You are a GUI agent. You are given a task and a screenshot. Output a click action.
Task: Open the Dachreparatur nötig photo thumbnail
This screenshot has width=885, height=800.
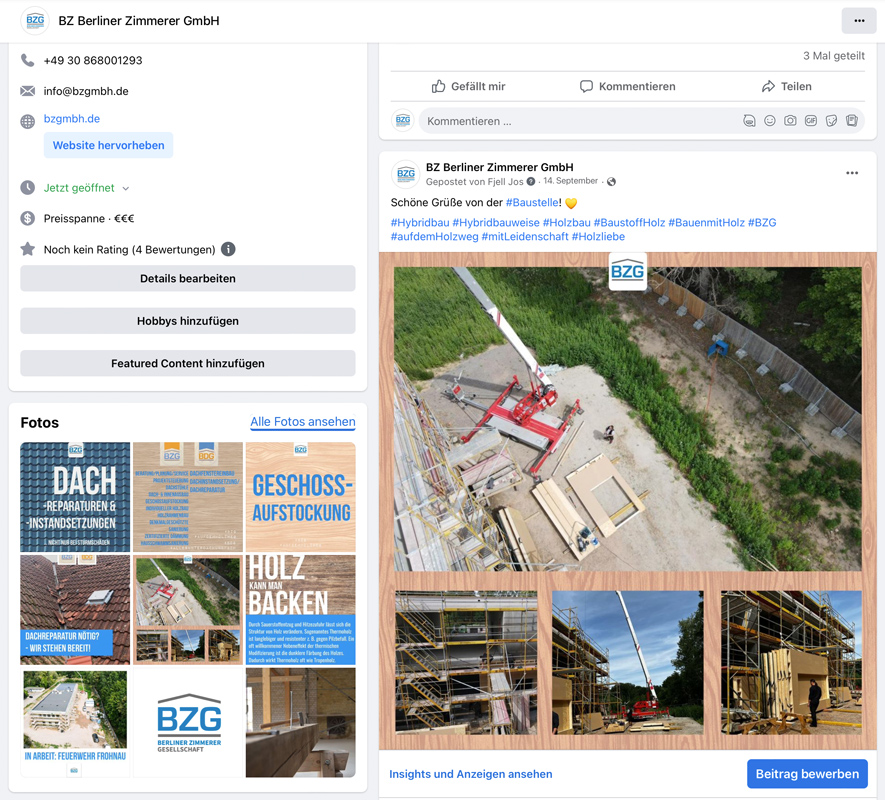pyautogui.click(x=75, y=610)
